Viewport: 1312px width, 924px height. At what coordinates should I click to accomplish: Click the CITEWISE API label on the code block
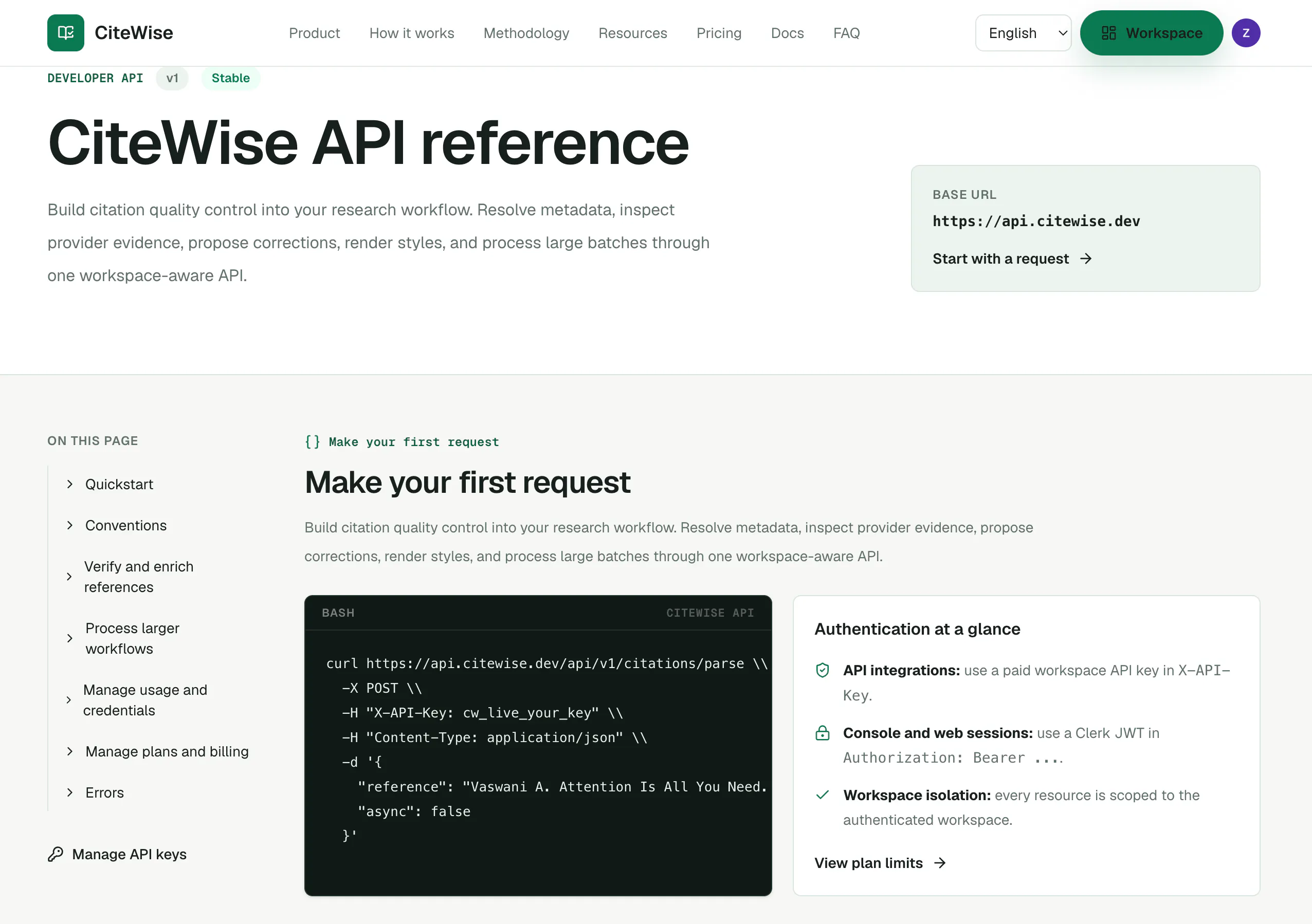pyautogui.click(x=709, y=613)
